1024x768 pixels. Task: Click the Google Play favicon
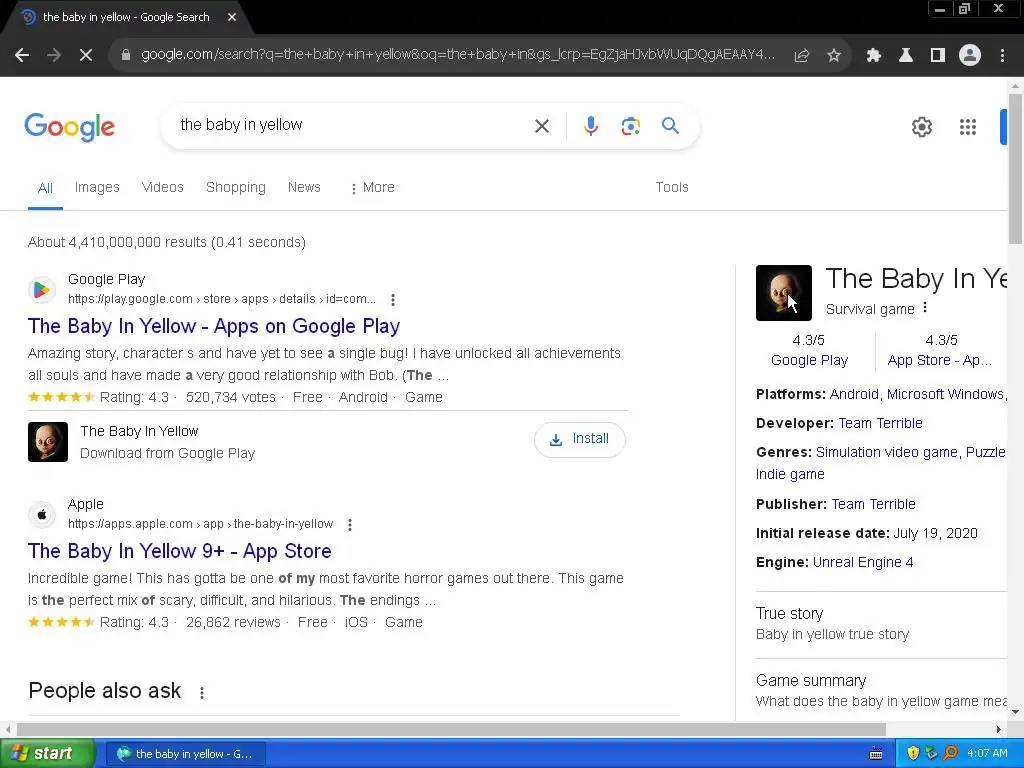(41, 289)
